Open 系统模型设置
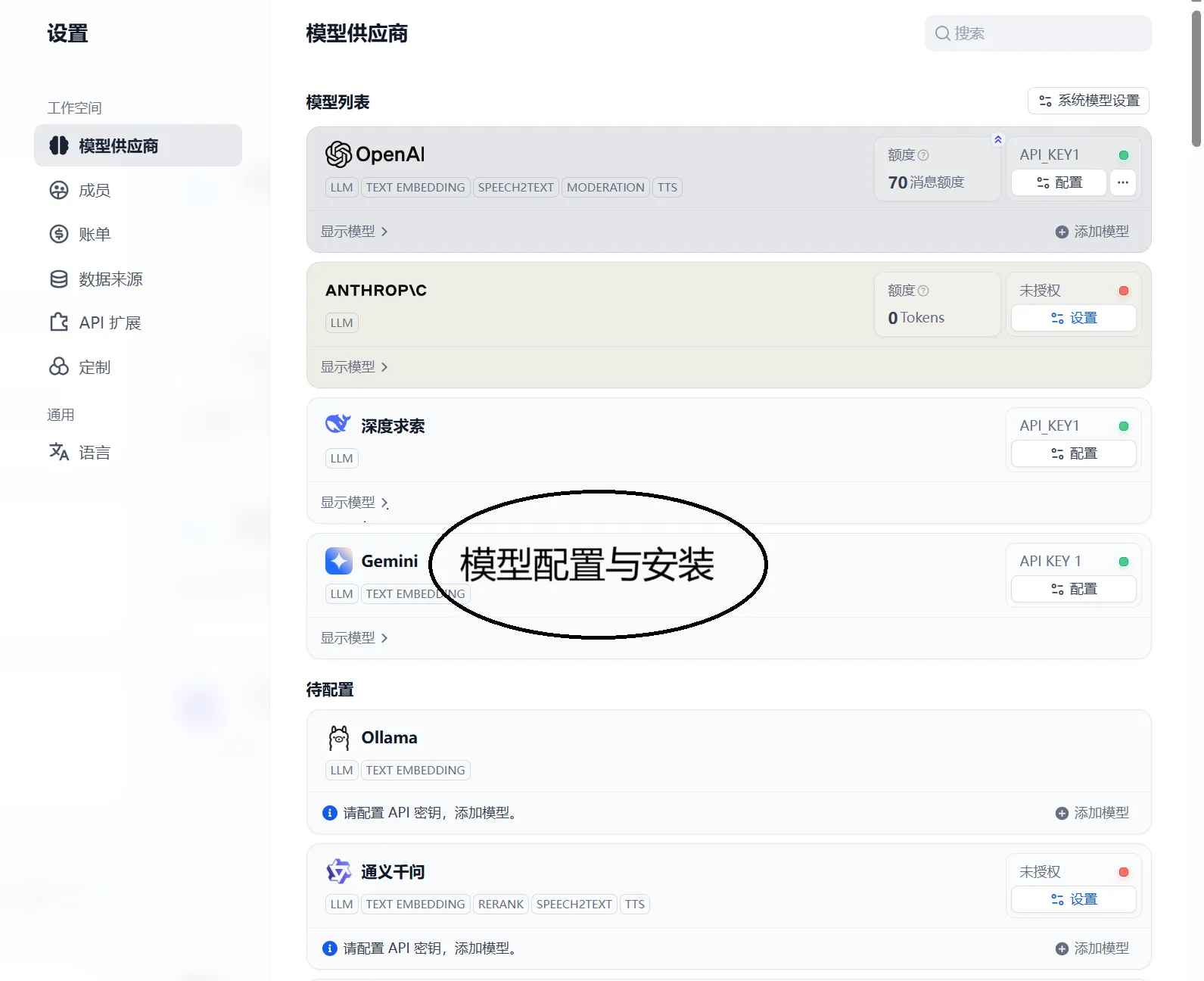Viewport: 1204px width, 981px height. 1088,101
